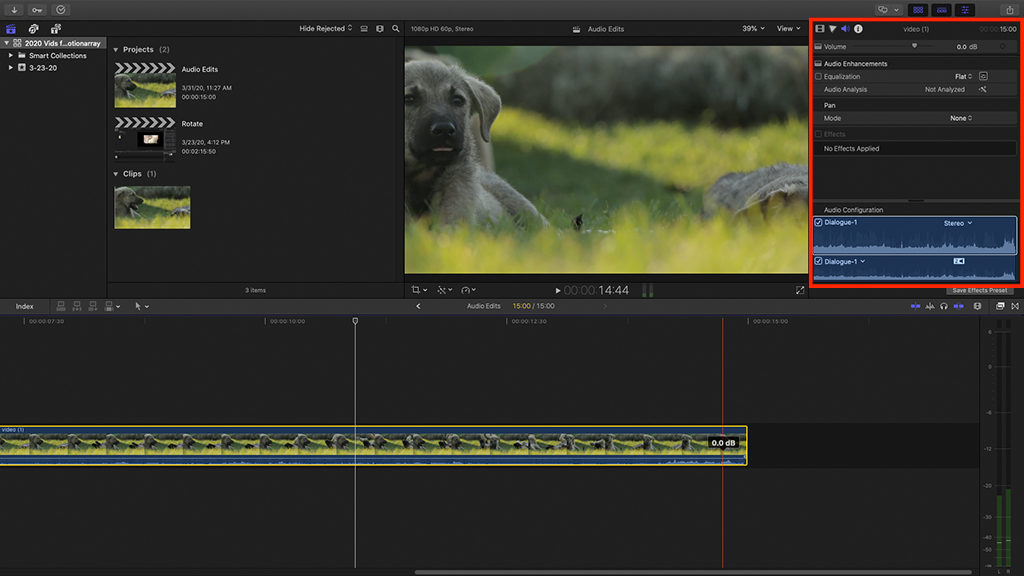Screen dimensions: 1024x576
Task: Uncheck the first Dialogue-1 audio component
Action: [x=819, y=222]
